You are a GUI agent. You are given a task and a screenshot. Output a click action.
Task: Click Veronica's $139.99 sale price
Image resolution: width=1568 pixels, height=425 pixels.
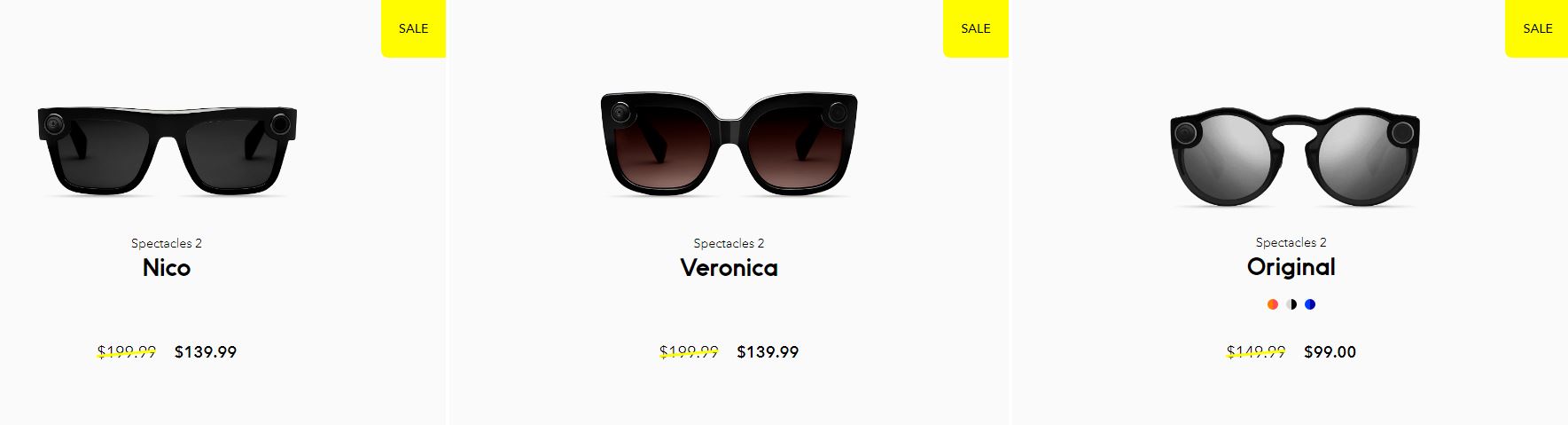click(x=768, y=352)
